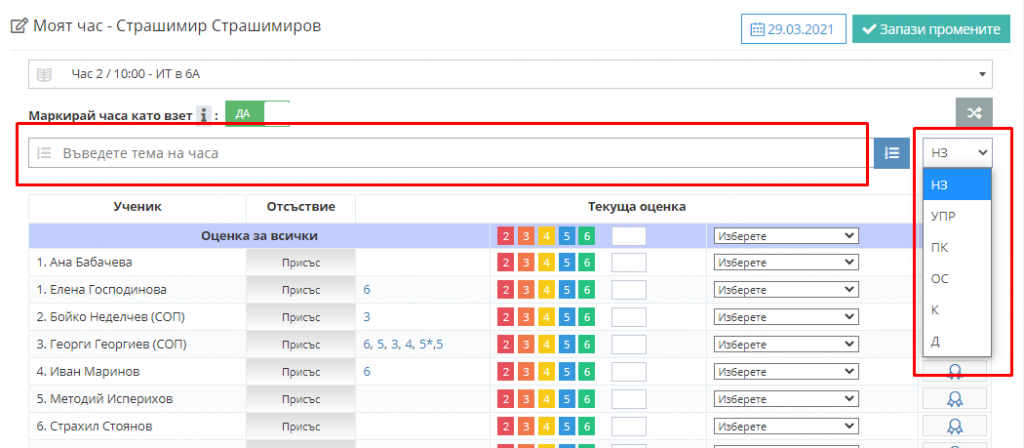The width and height of the screenshot is (1024, 448).
Task: Select ОС option in the open dropdown
Action: 939,279
